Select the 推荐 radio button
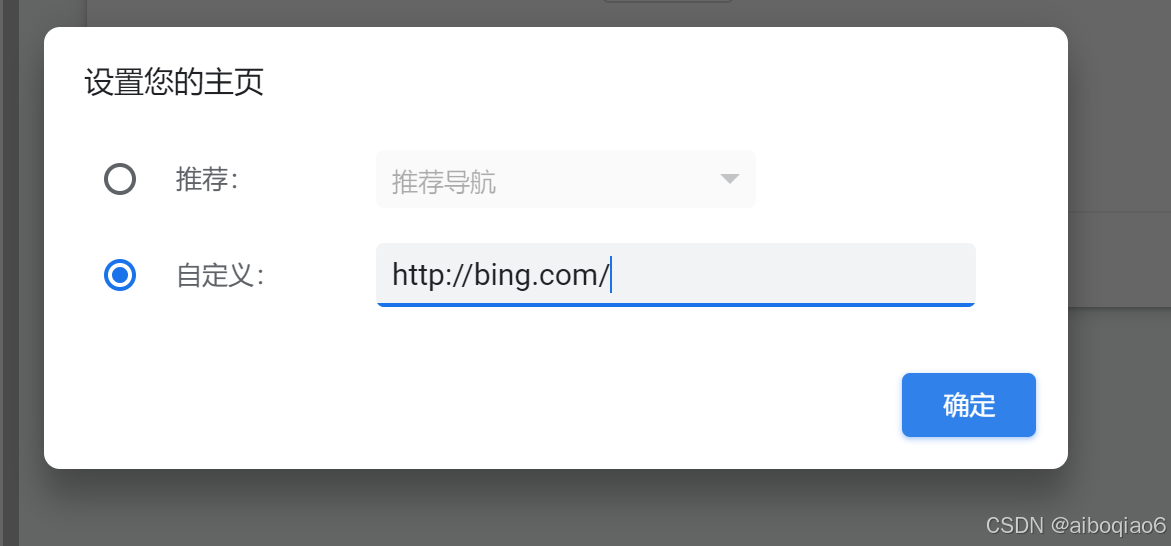The image size is (1171, 546). 119,179
